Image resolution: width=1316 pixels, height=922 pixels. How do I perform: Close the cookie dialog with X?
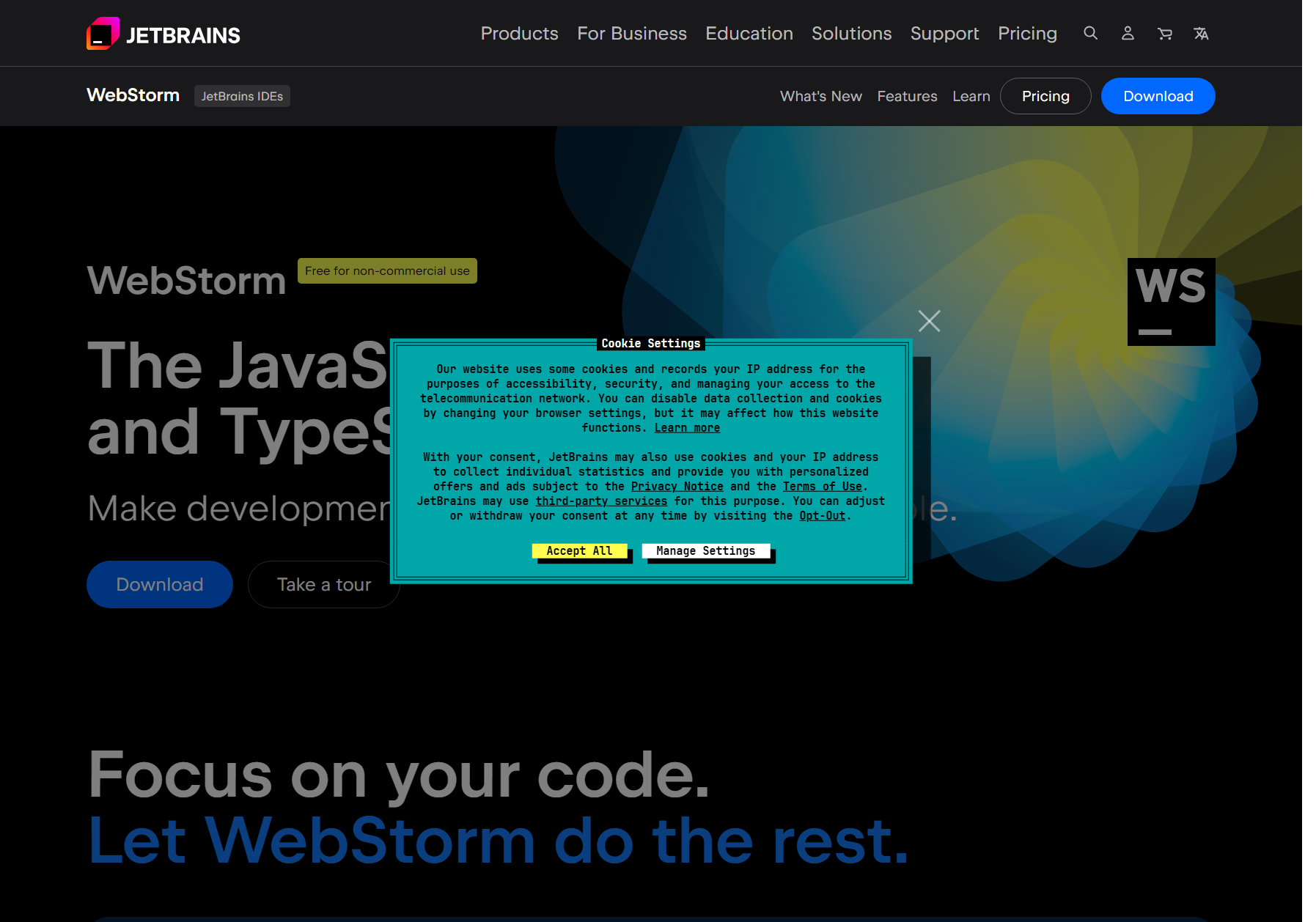(929, 321)
